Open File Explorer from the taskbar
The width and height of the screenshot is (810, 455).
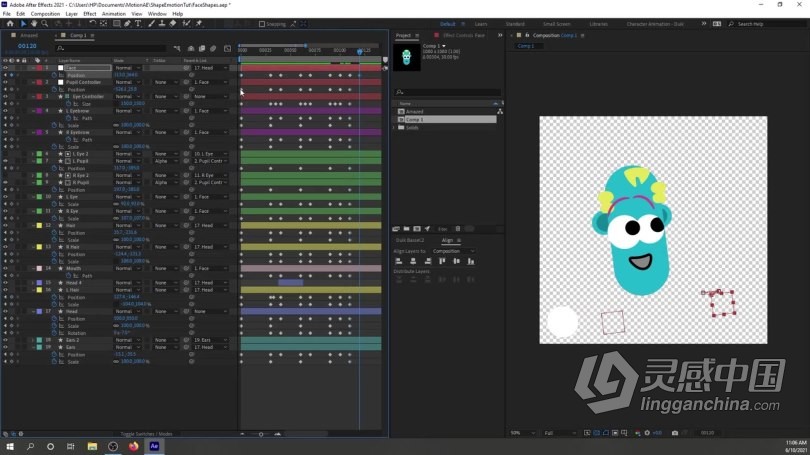click(x=92, y=446)
